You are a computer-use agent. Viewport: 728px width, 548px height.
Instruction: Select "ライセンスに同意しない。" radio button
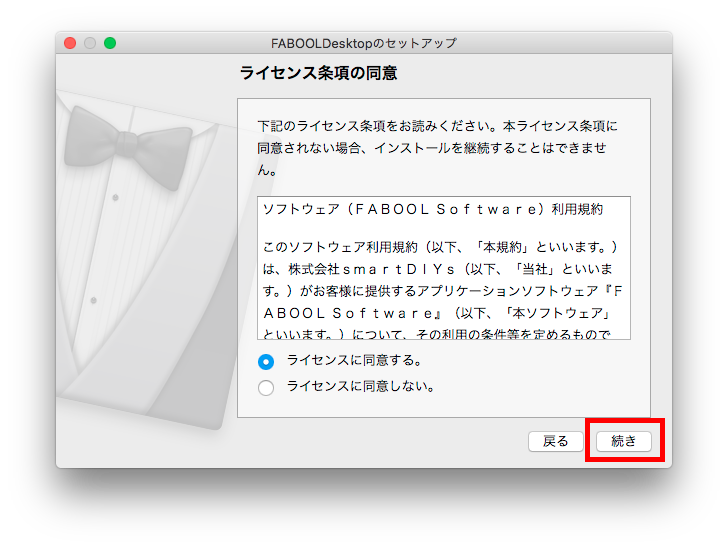coord(266,387)
